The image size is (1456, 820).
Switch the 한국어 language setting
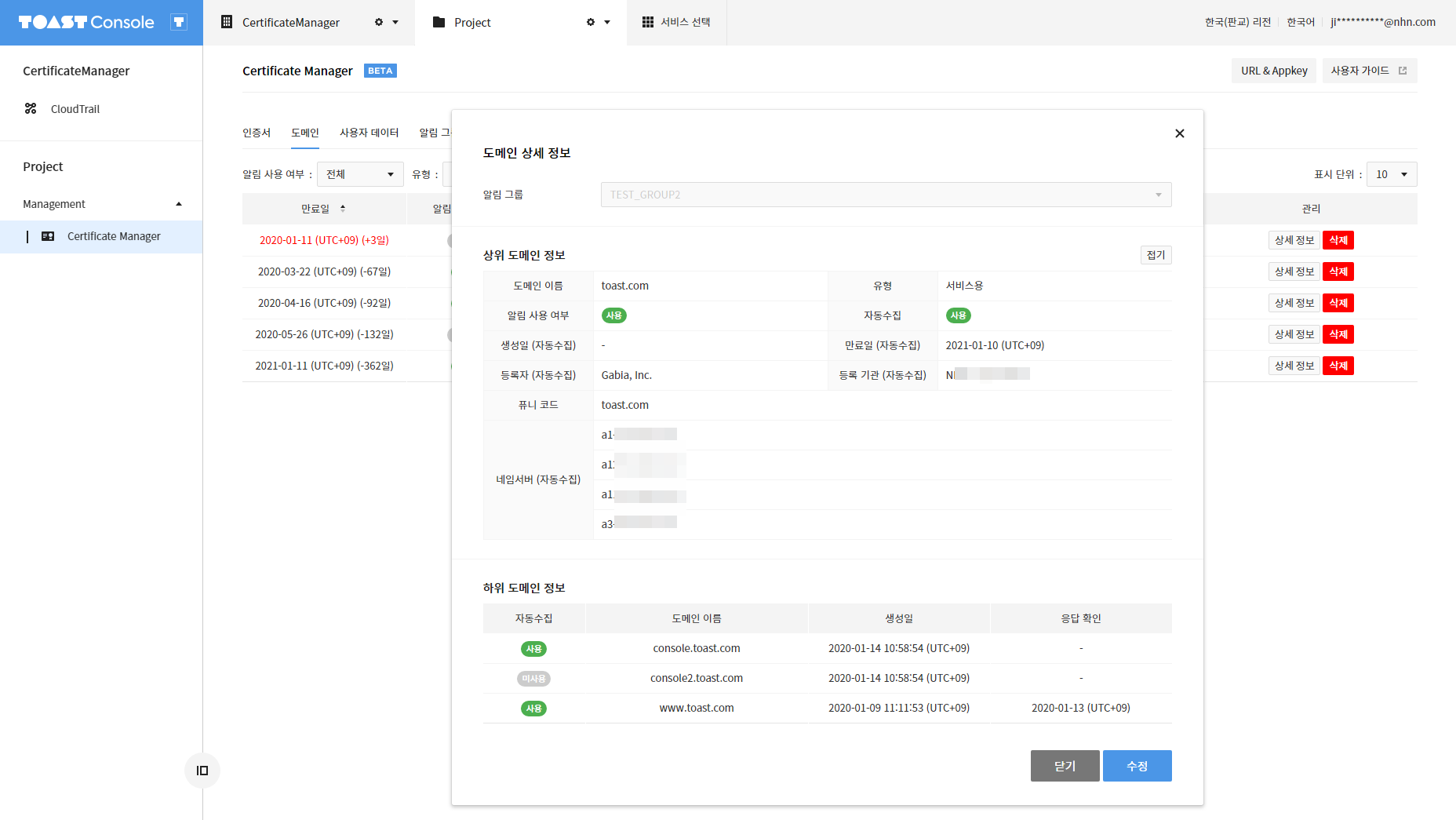click(1301, 22)
